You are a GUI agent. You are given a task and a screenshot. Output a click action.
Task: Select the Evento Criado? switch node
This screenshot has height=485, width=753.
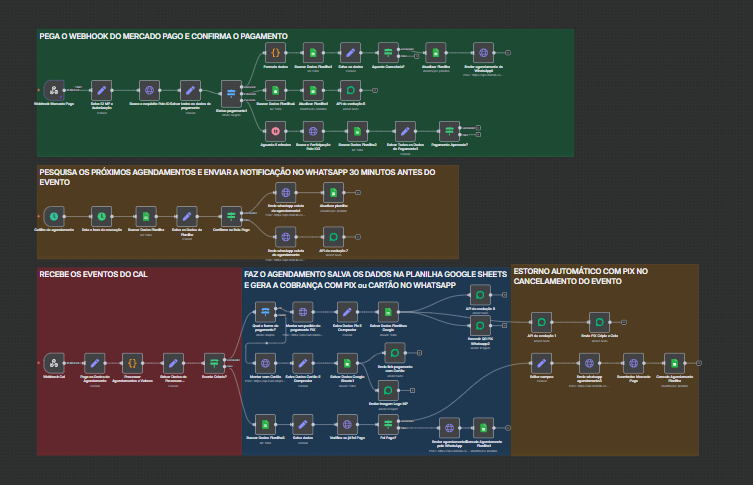213,362
